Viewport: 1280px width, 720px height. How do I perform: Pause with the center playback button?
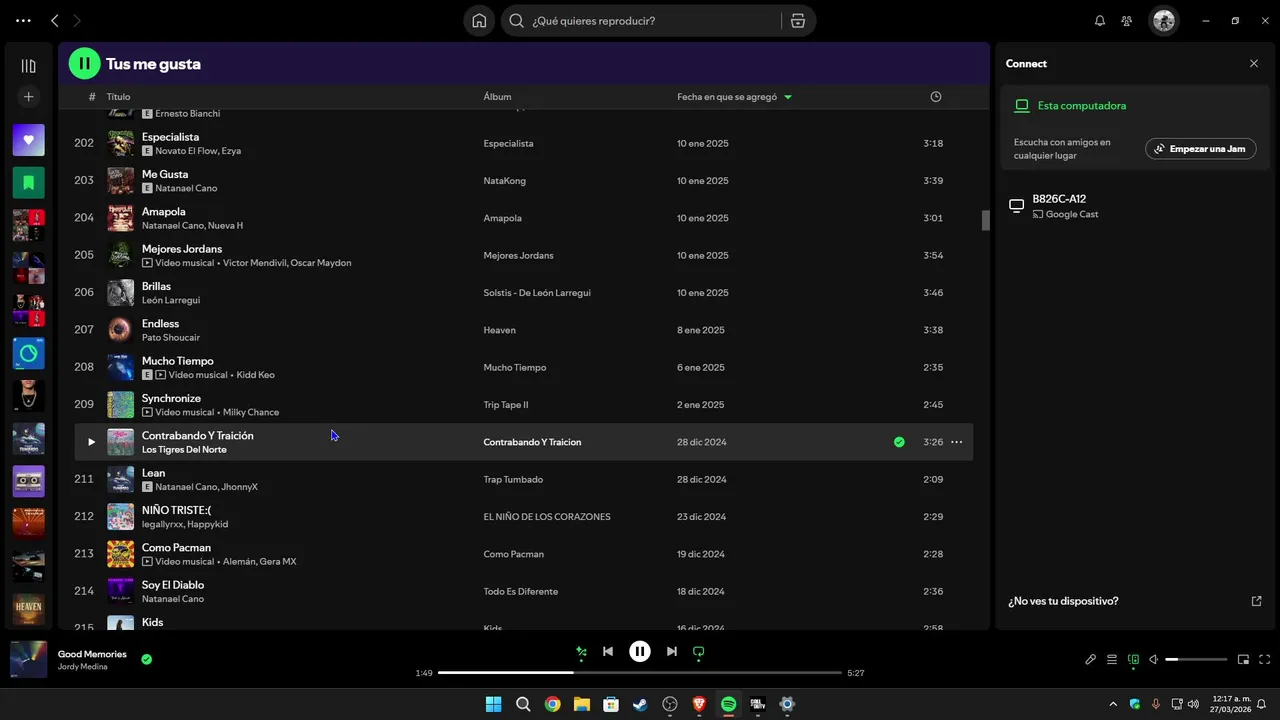[x=640, y=652]
